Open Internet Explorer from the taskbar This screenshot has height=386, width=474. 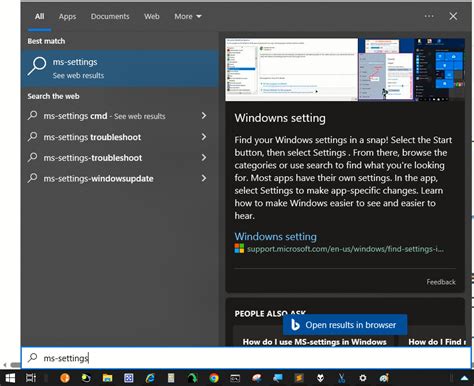point(150,378)
